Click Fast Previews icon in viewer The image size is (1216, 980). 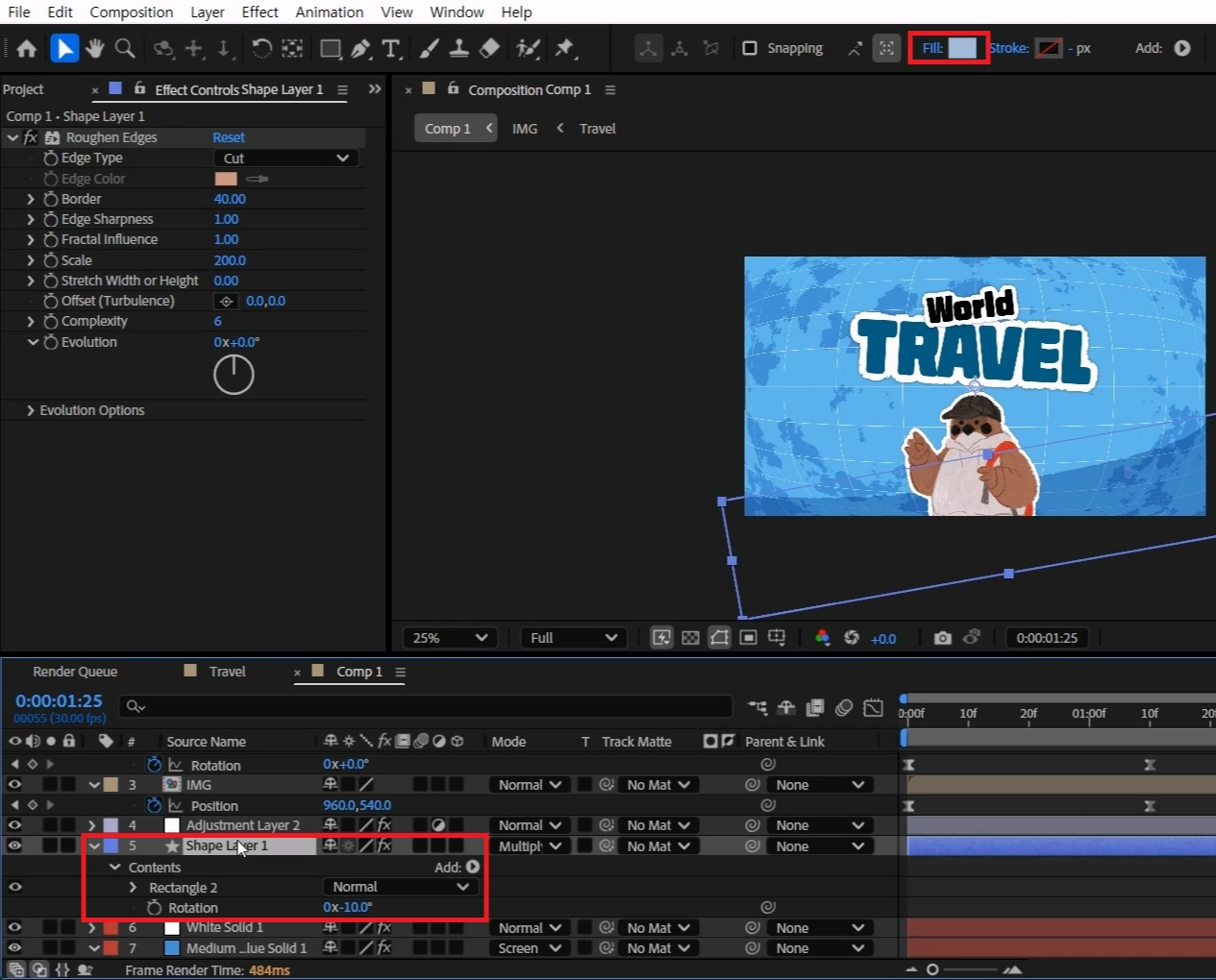tap(661, 638)
